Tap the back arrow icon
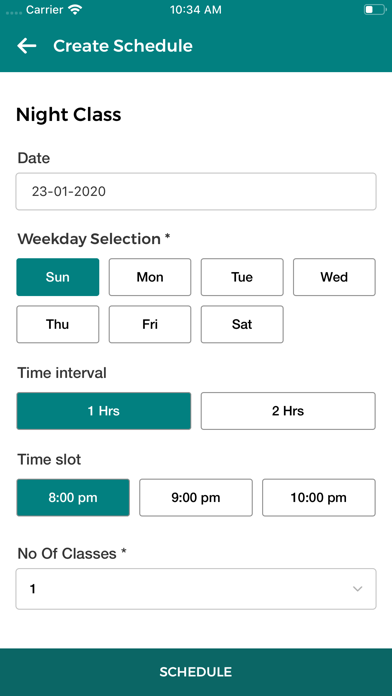Viewport: 392px width, 696px height. (27, 46)
